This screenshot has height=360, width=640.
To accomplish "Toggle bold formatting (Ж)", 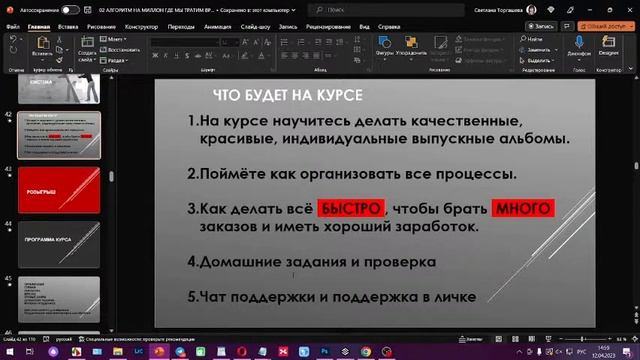I will click(155, 56).
